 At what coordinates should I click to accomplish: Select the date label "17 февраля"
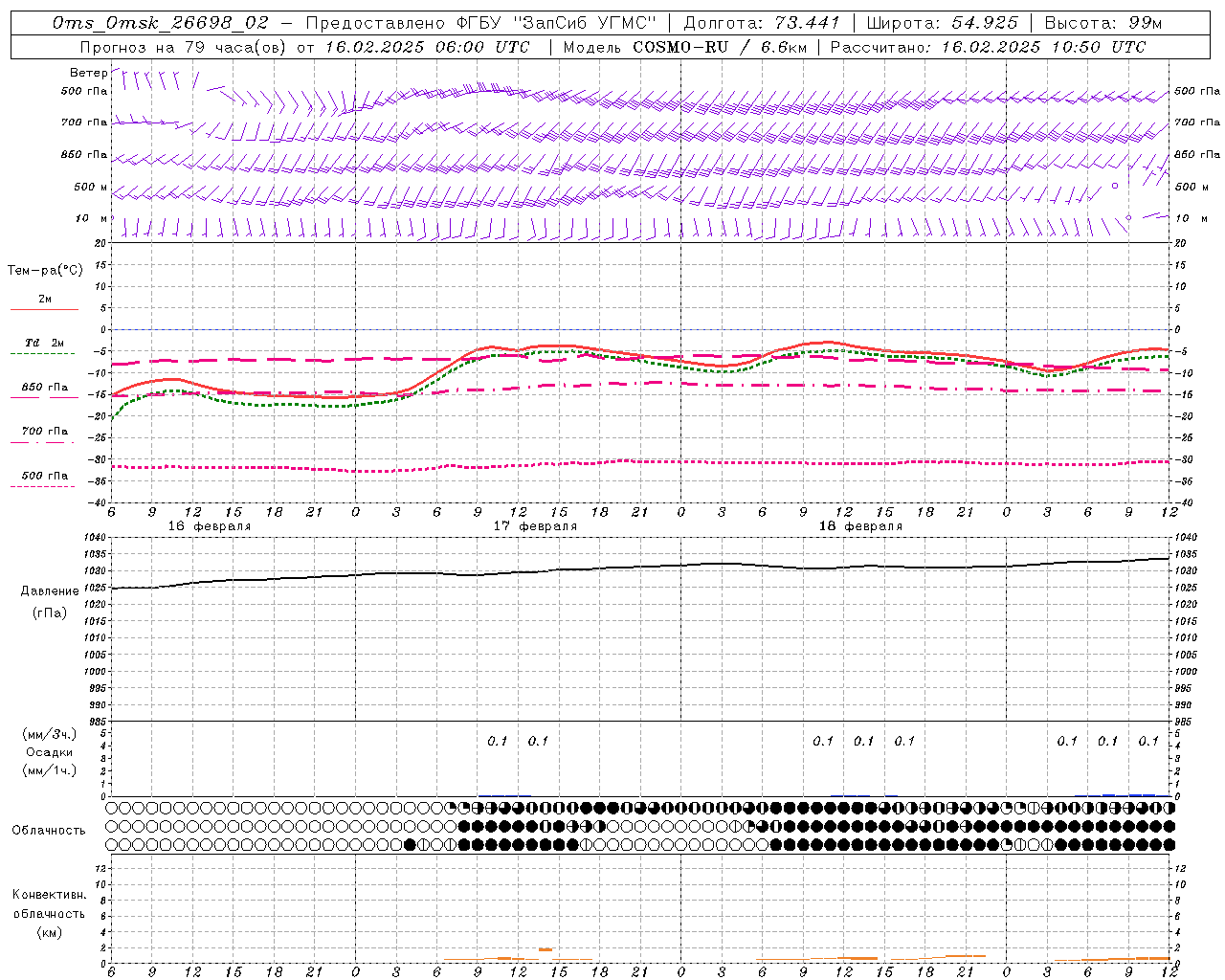point(535,526)
